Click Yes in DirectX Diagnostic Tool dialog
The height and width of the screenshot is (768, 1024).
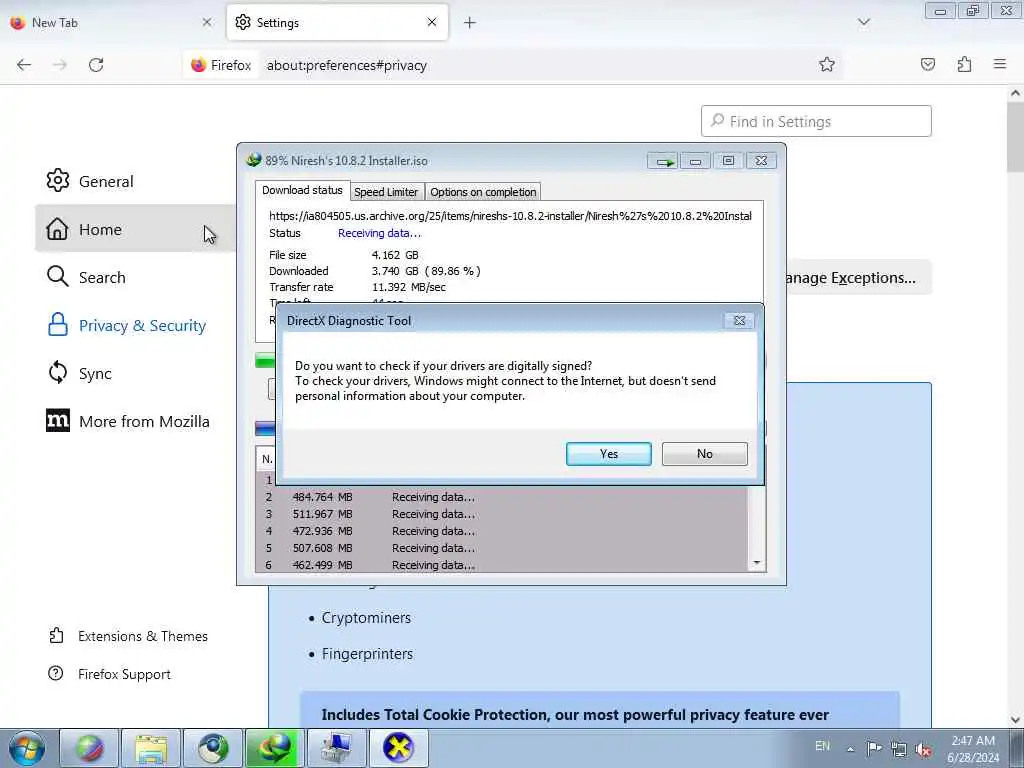[608, 454]
